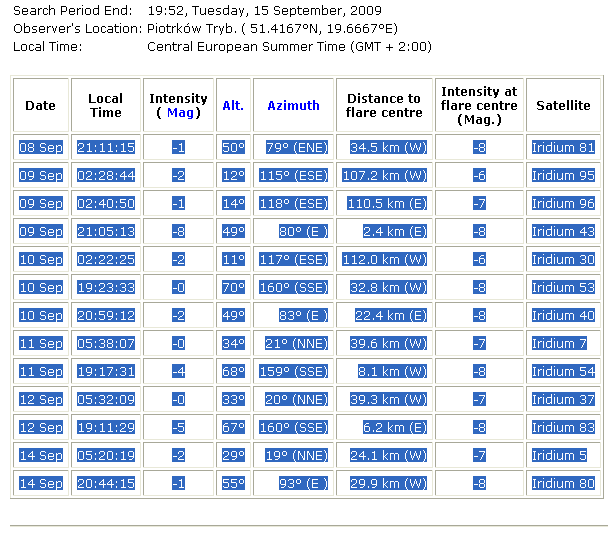Image resolution: width=613 pixels, height=533 pixels.
Task: Click azimuth value 118° (ESE)
Action: pyautogui.click(x=293, y=203)
